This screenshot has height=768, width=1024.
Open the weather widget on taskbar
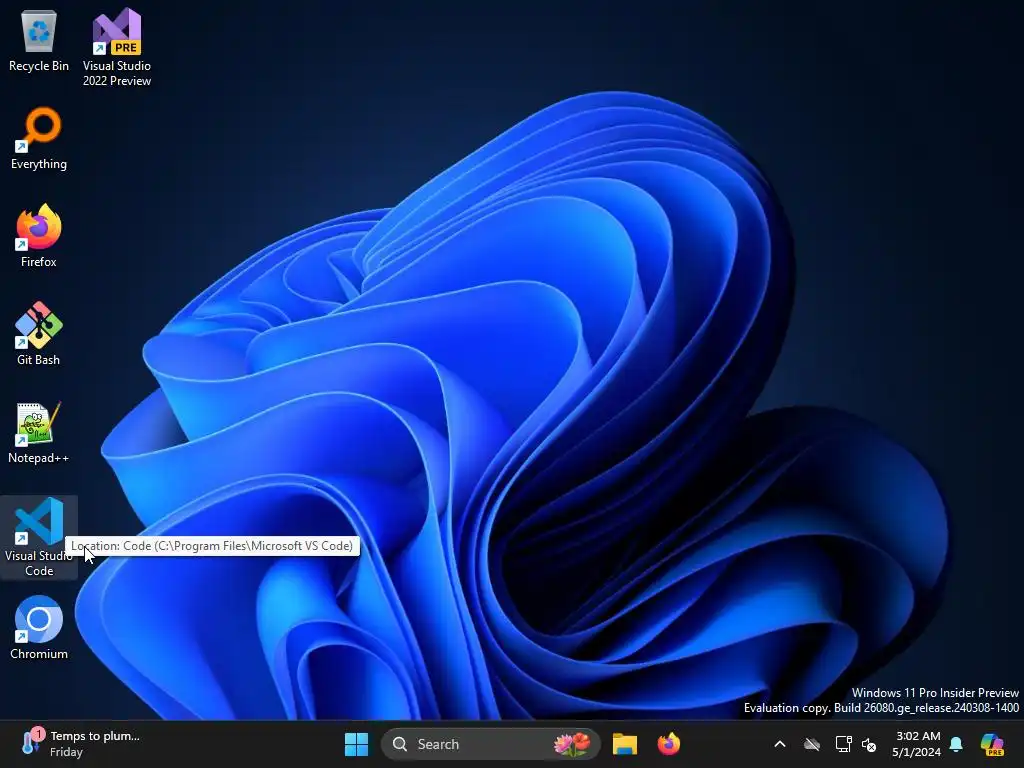click(82, 744)
